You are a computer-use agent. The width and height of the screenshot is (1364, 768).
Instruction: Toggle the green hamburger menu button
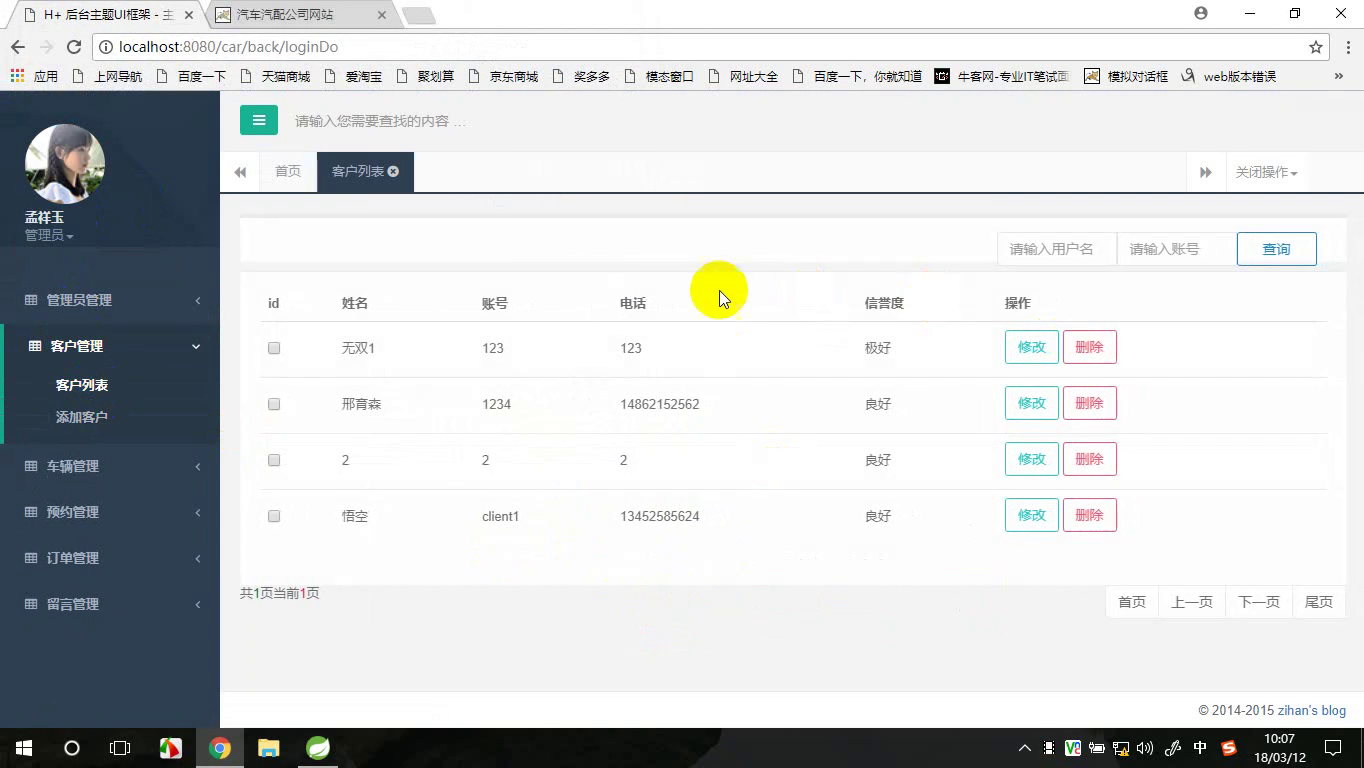click(259, 120)
